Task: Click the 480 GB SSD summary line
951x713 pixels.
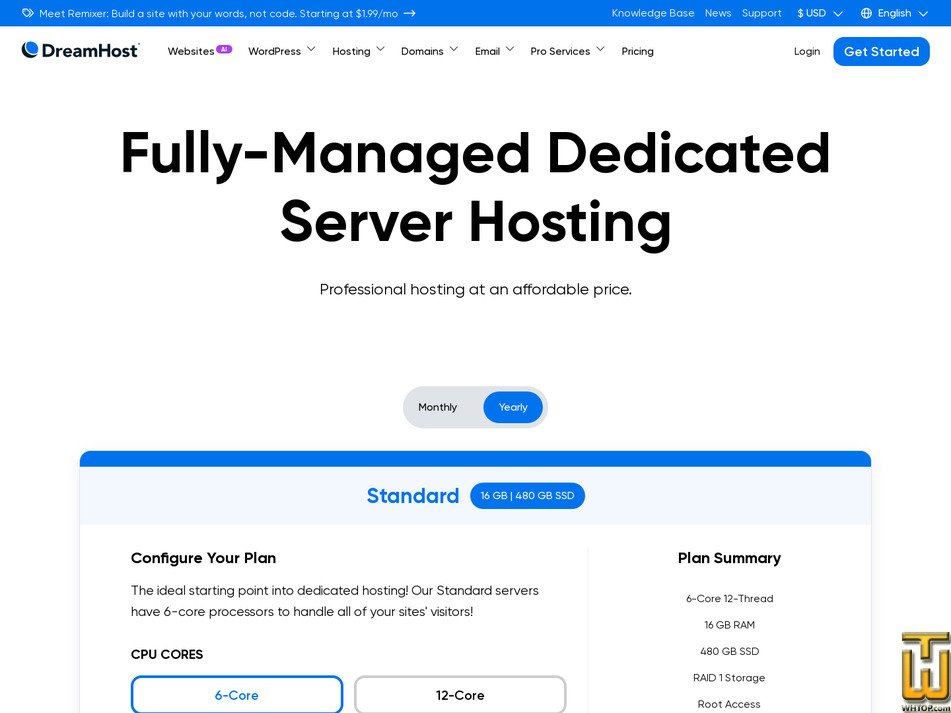Action: point(729,651)
